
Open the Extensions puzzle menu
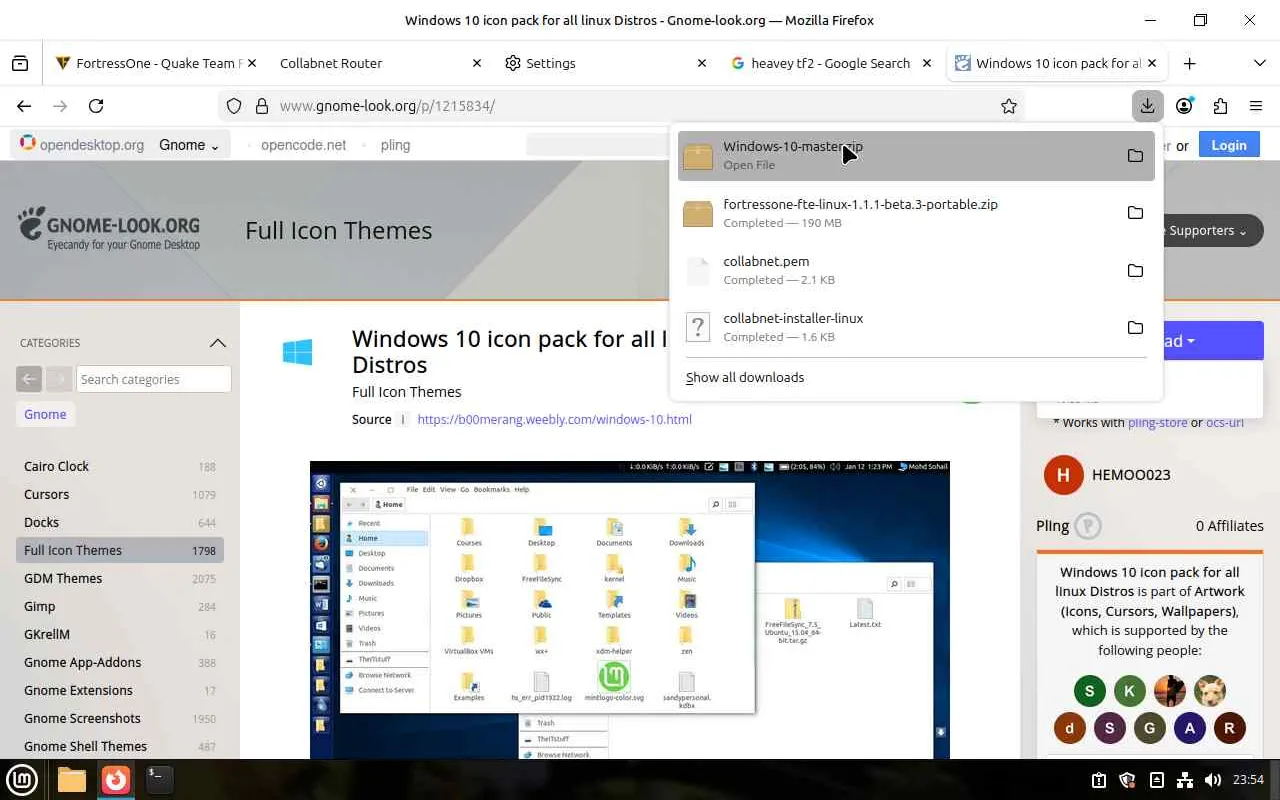(x=1220, y=106)
